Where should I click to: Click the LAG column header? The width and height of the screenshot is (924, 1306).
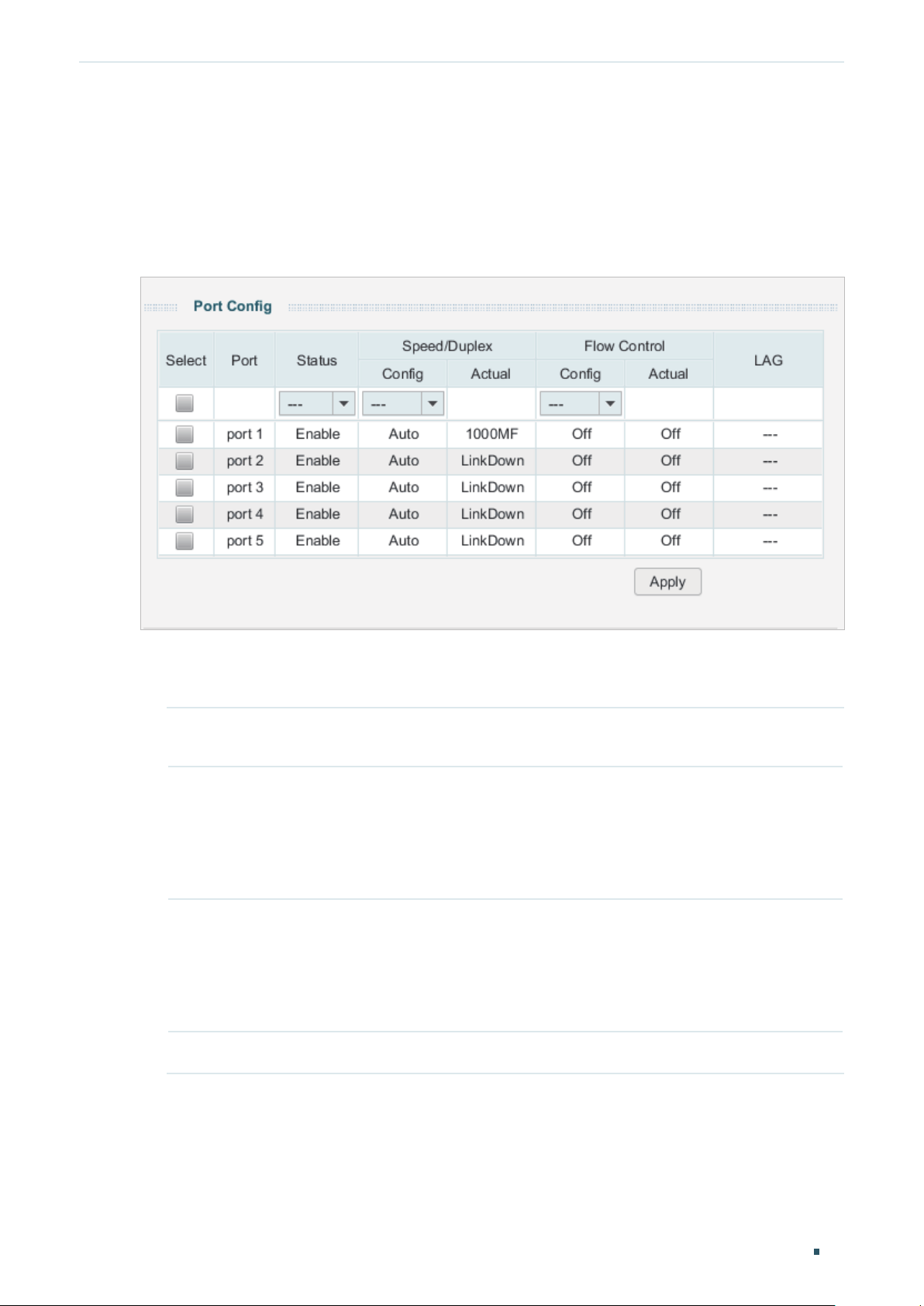[x=768, y=360]
